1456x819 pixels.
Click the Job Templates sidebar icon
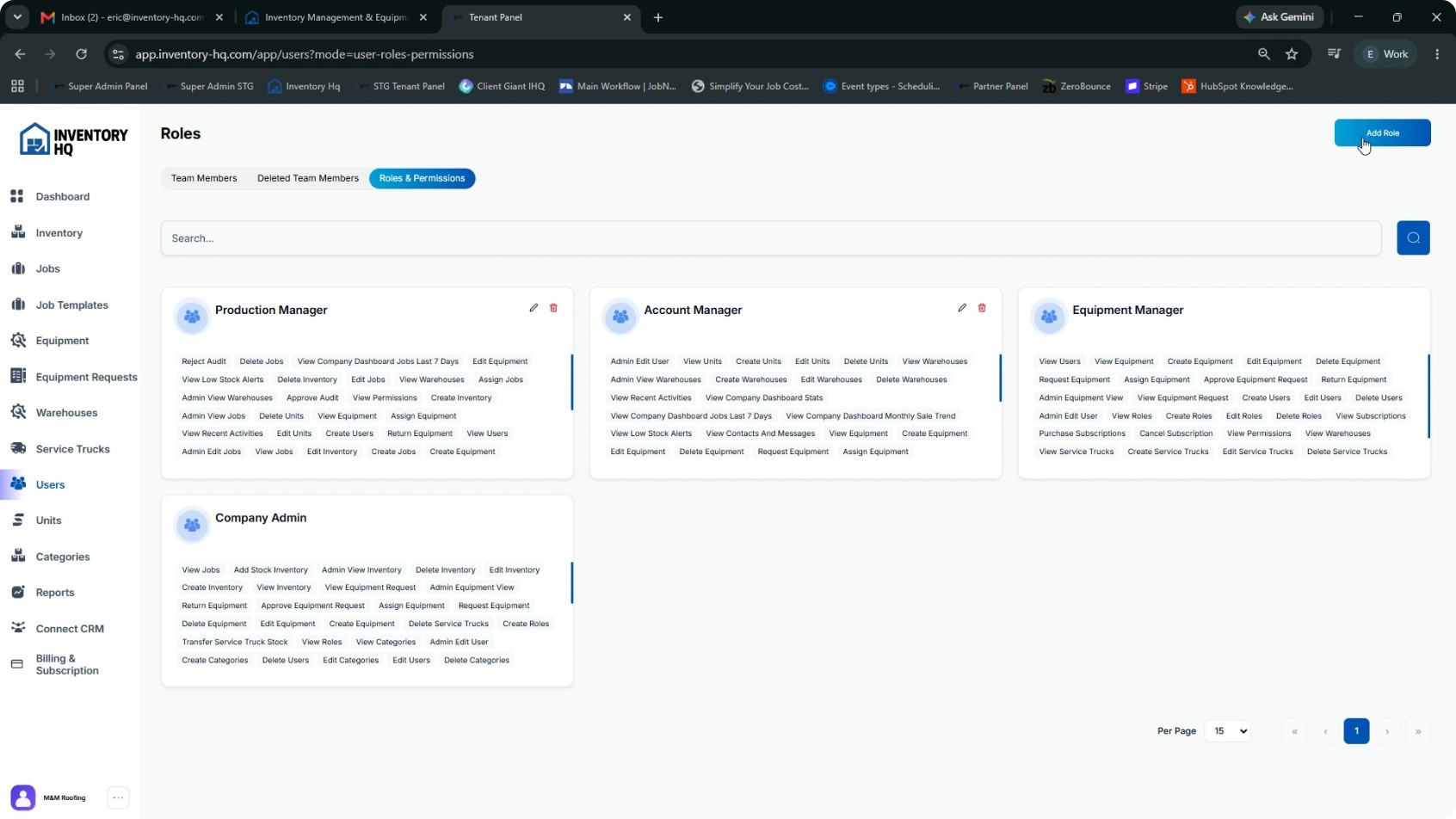click(x=17, y=305)
